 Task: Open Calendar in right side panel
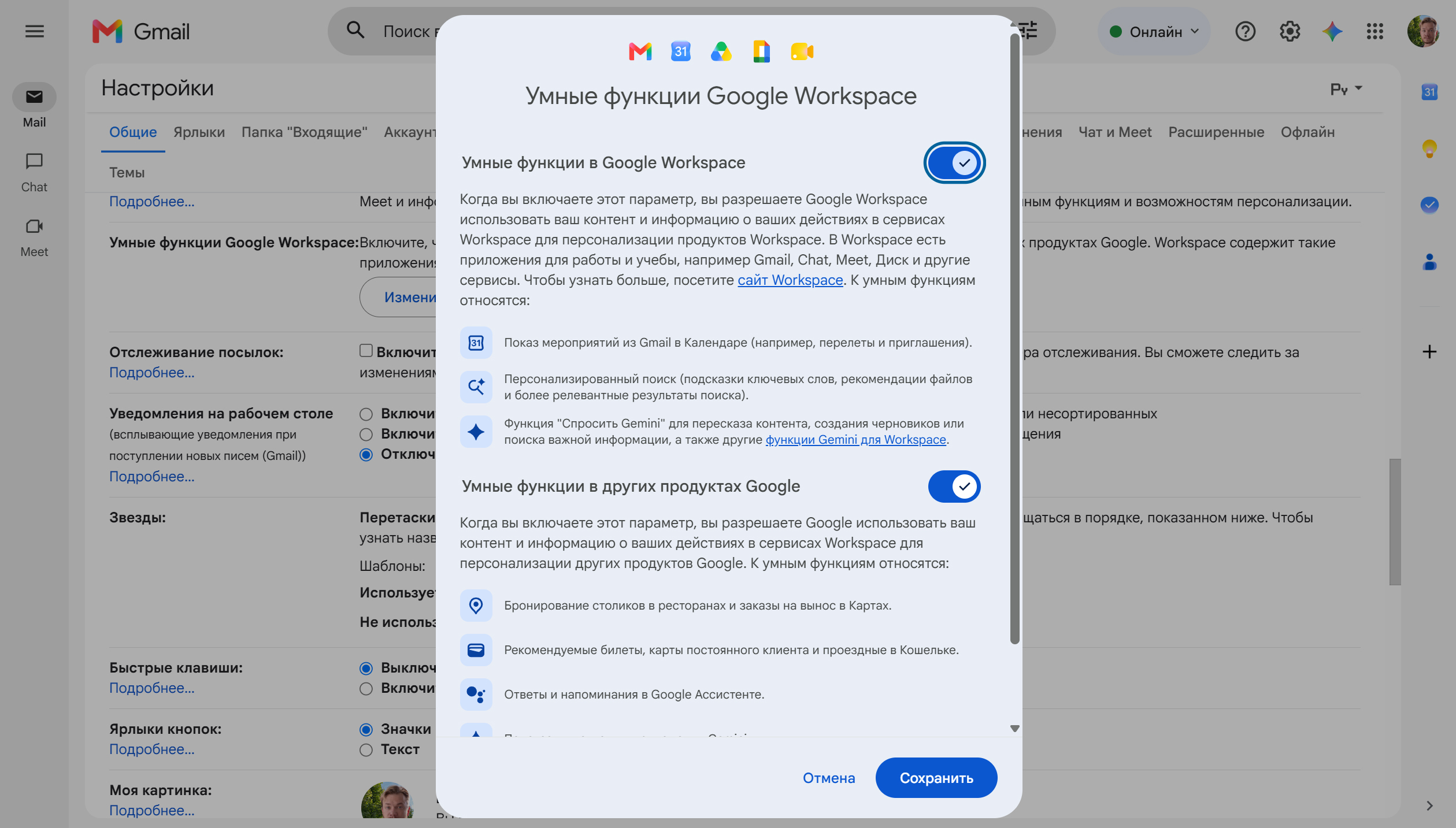(1429, 92)
